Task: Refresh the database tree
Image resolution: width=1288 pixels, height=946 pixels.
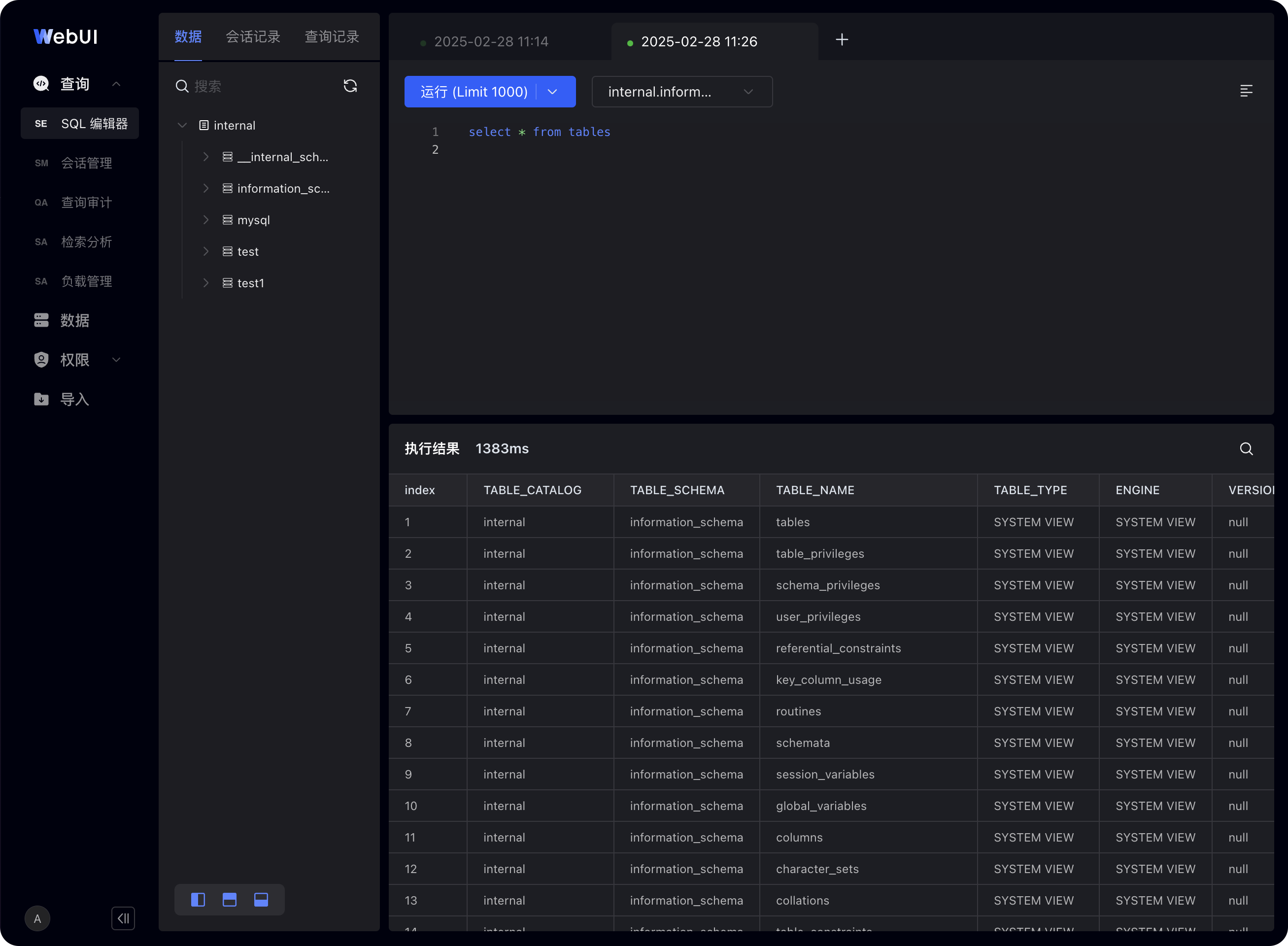Action: tap(350, 86)
